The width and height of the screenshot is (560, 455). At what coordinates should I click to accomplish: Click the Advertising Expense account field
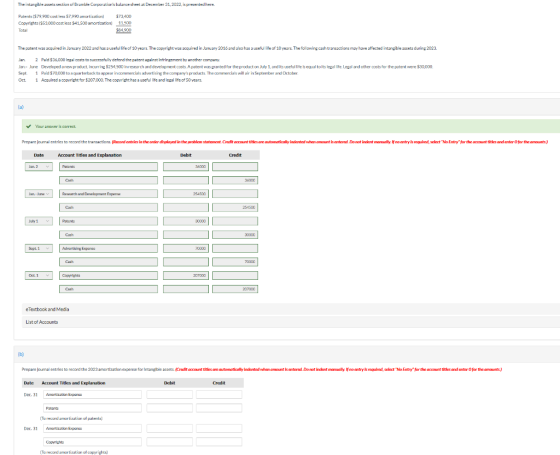coord(108,248)
